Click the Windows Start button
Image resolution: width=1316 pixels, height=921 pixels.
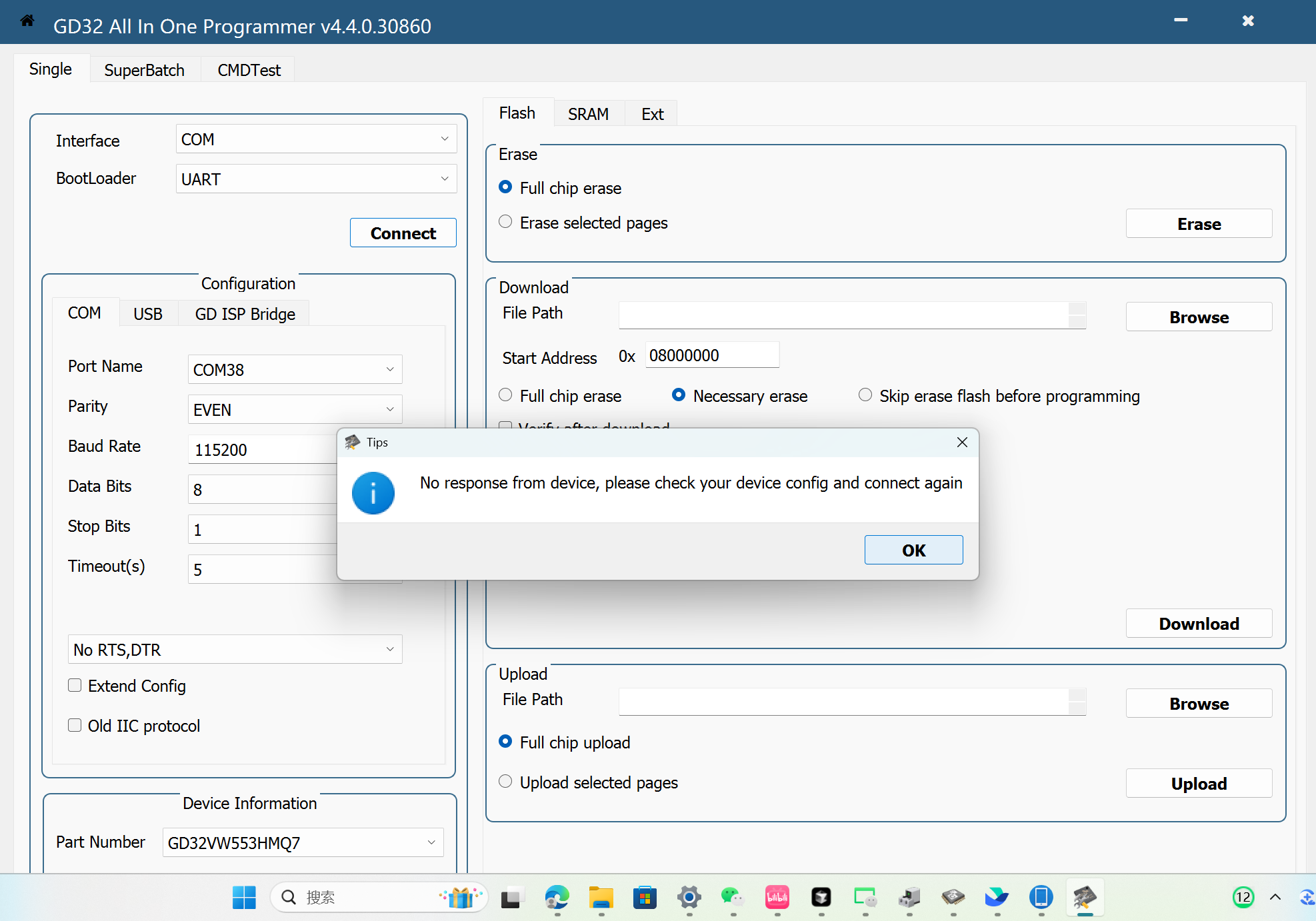244,898
